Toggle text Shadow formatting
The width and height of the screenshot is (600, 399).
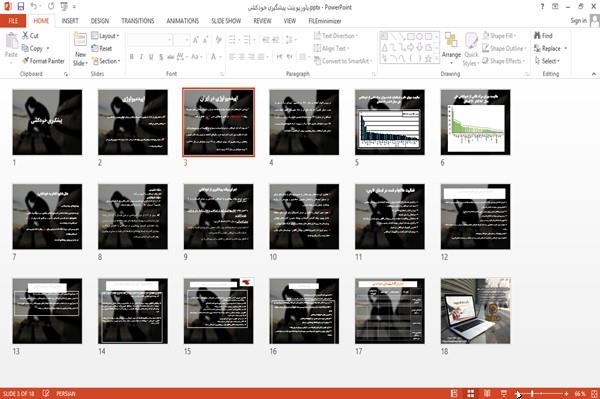click(161, 57)
